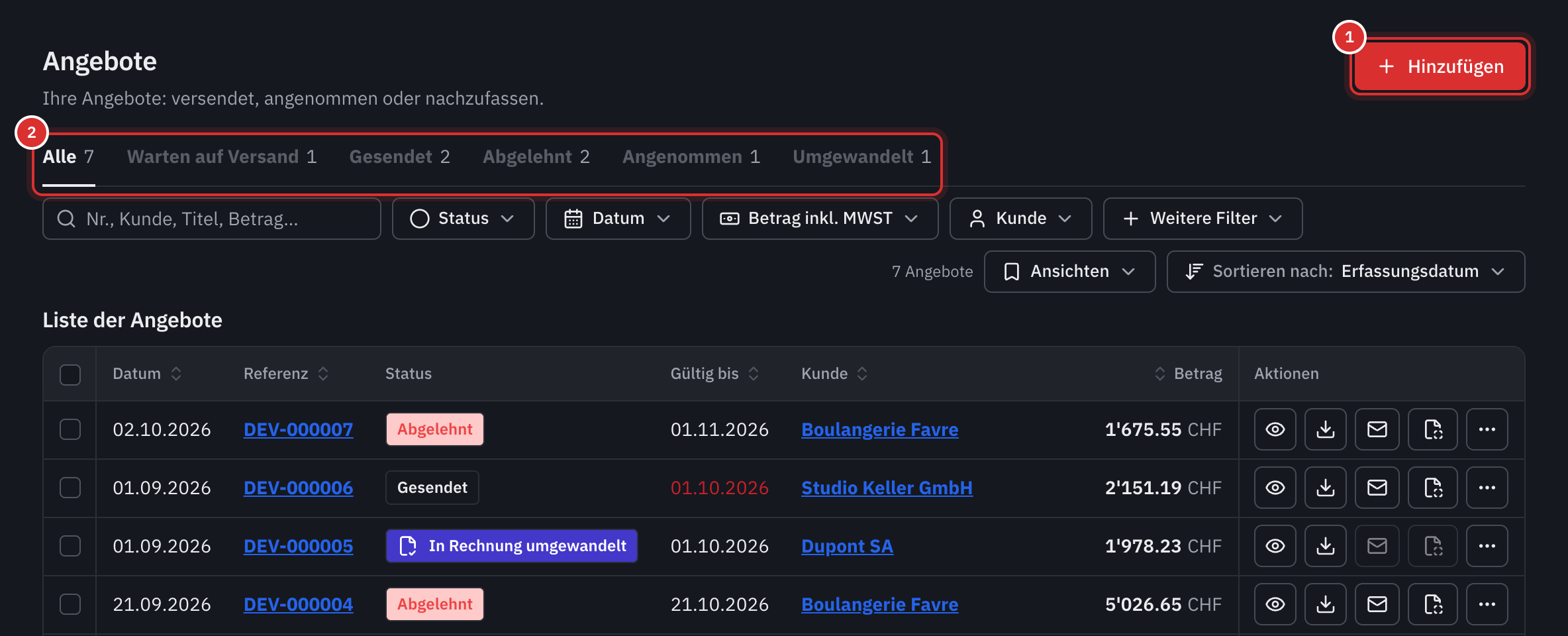Open the Ansichten views dropdown
The height and width of the screenshot is (636, 1568).
(x=1069, y=272)
